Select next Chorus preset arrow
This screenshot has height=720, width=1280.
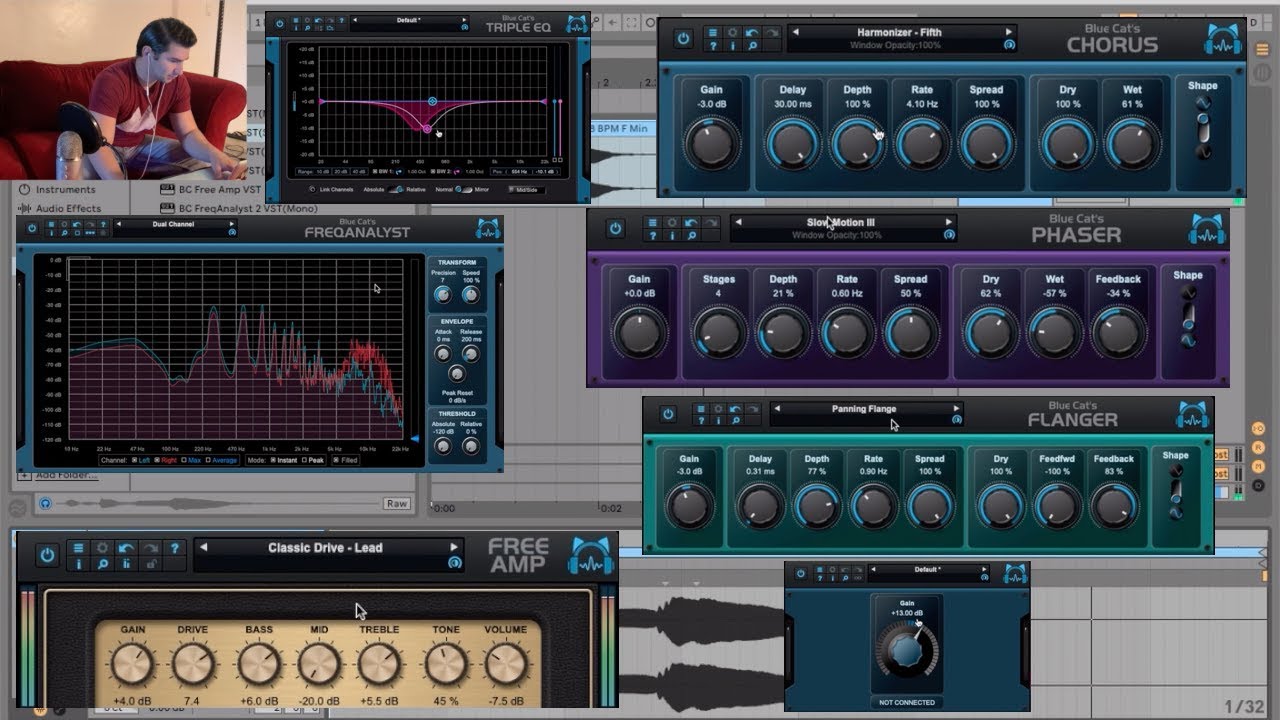pos(1008,32)
